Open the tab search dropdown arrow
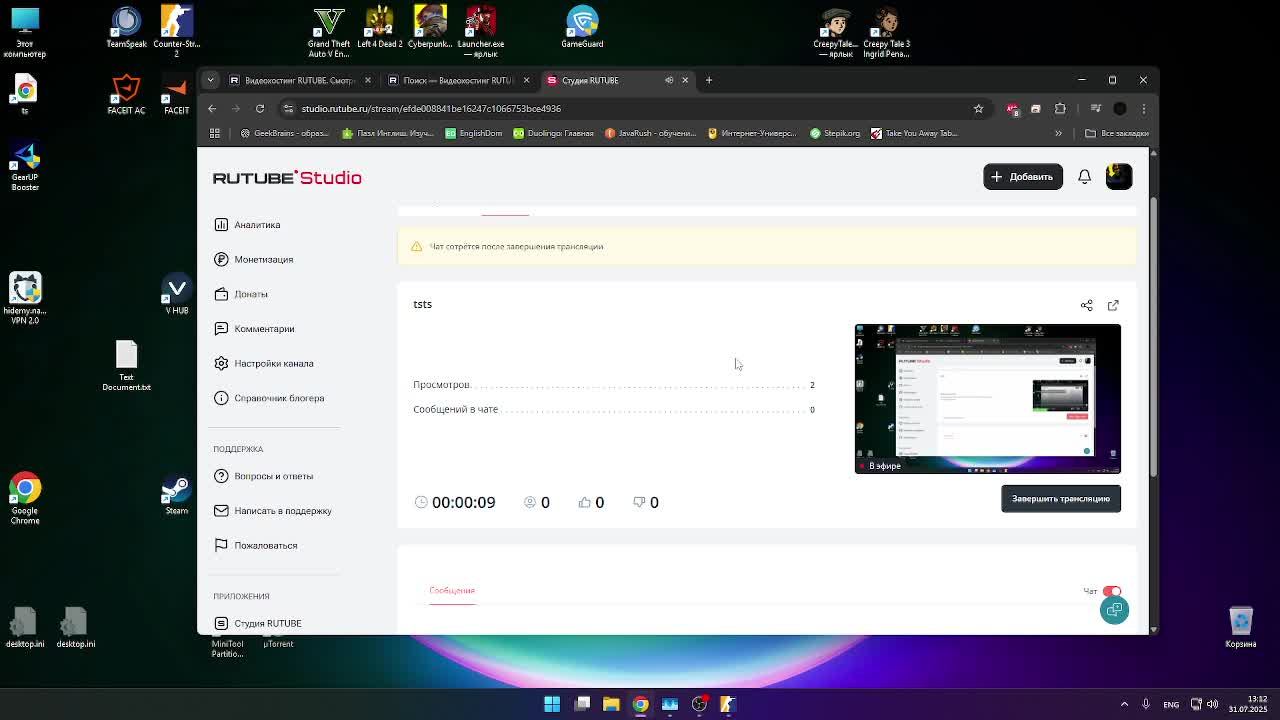This screenshot has width=1280, height=720. (211, 80)
